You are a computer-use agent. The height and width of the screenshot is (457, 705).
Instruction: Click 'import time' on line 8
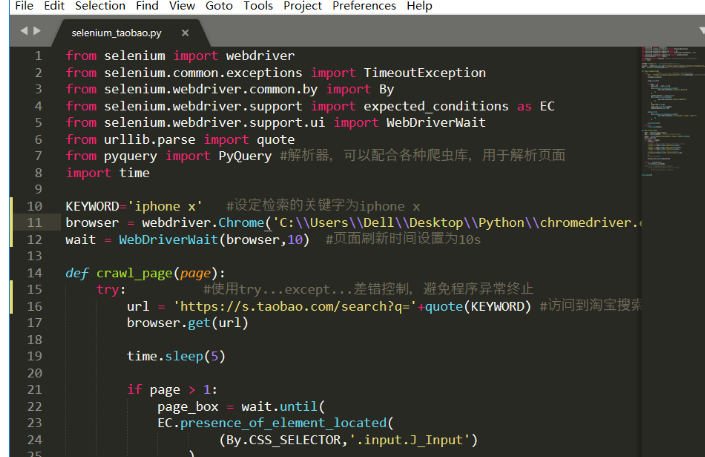tap(107, 173)
